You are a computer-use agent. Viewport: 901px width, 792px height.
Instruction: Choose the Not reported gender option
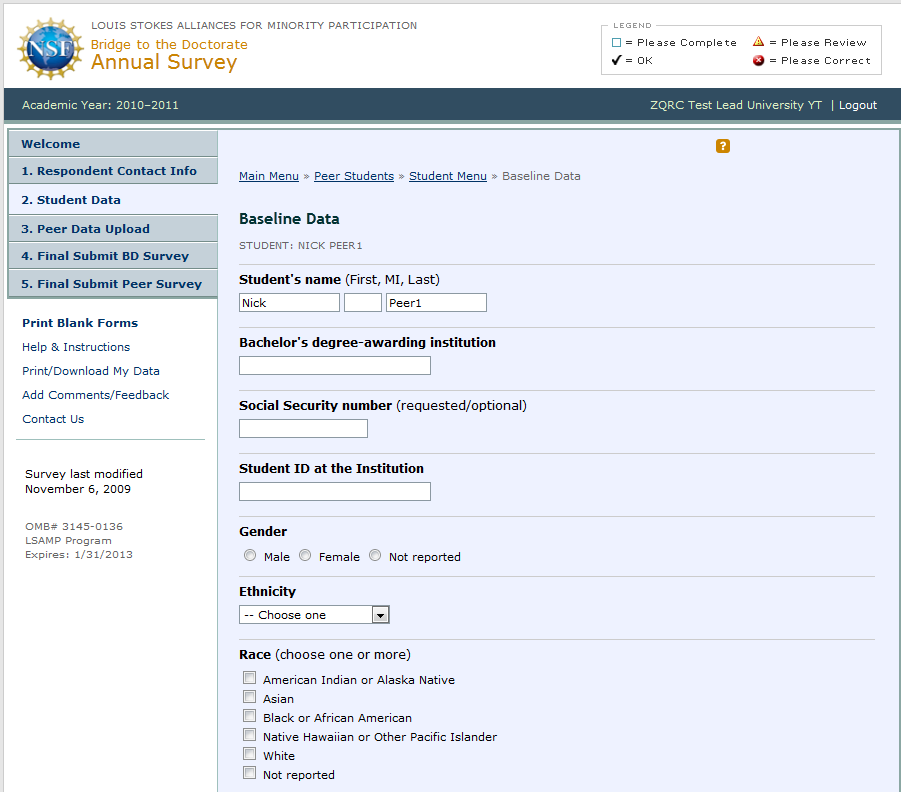pos(375,556)
